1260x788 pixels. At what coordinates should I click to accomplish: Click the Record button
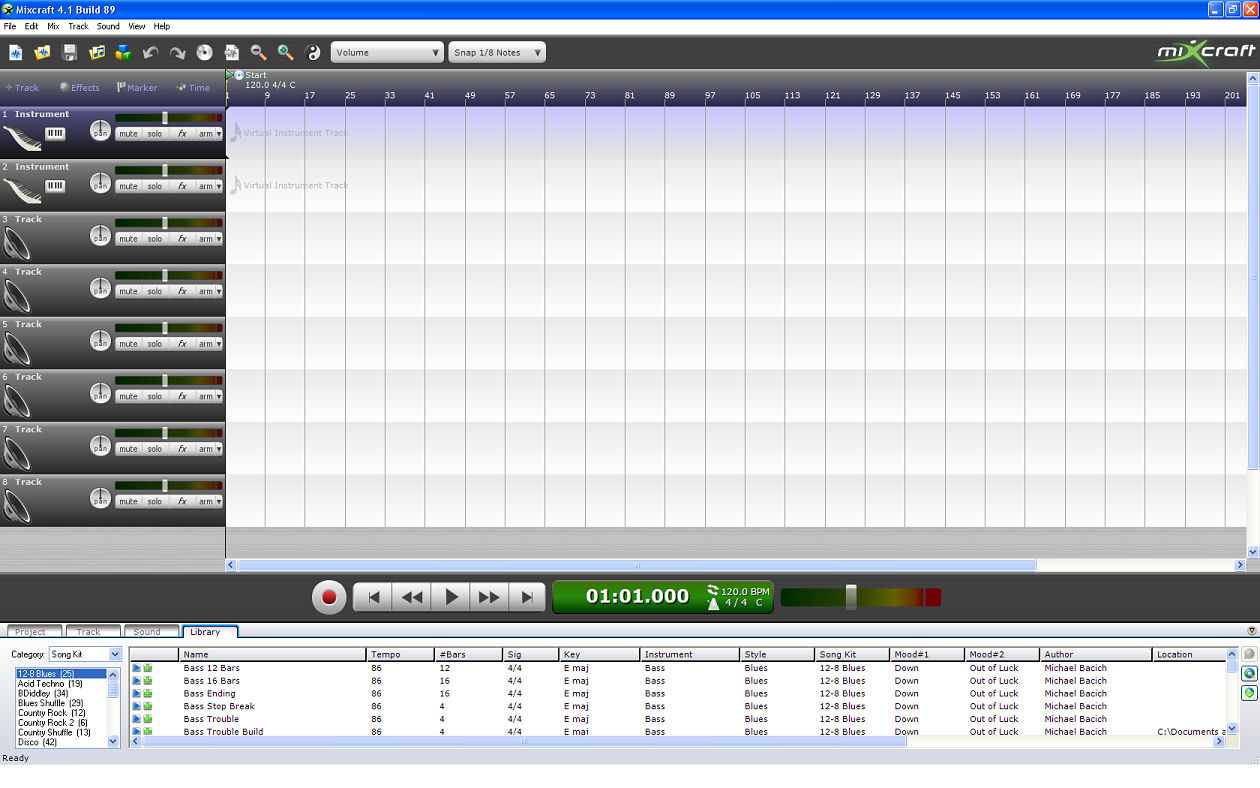[328, 598]
